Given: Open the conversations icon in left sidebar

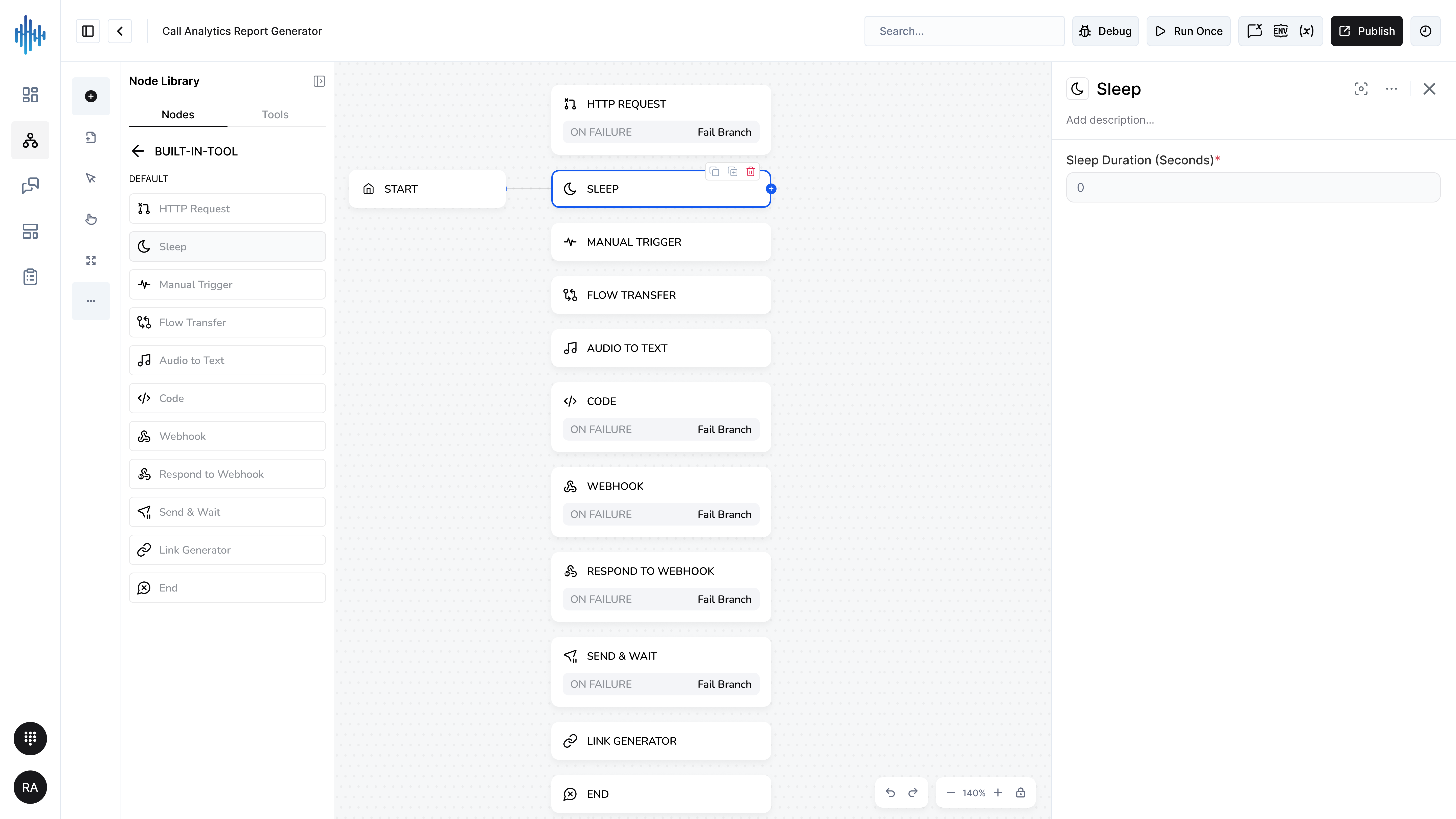Looking at the screenshot, I should [x=30, y=186].
